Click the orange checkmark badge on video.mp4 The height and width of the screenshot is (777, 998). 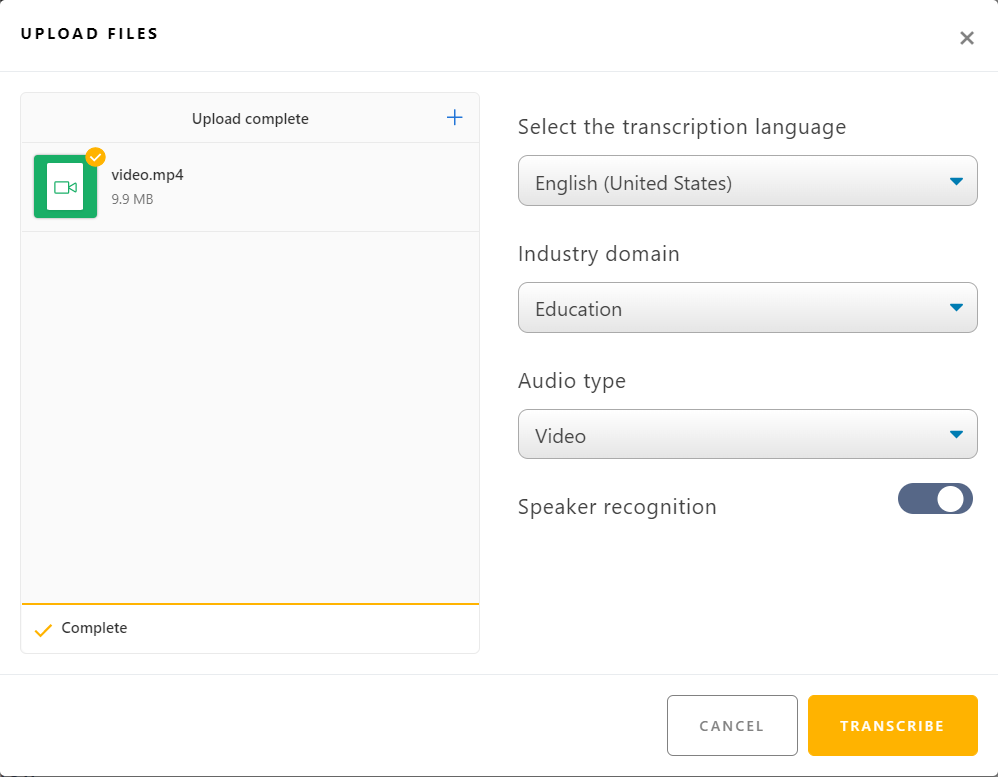pyautogui.click(x=95, y=157)
